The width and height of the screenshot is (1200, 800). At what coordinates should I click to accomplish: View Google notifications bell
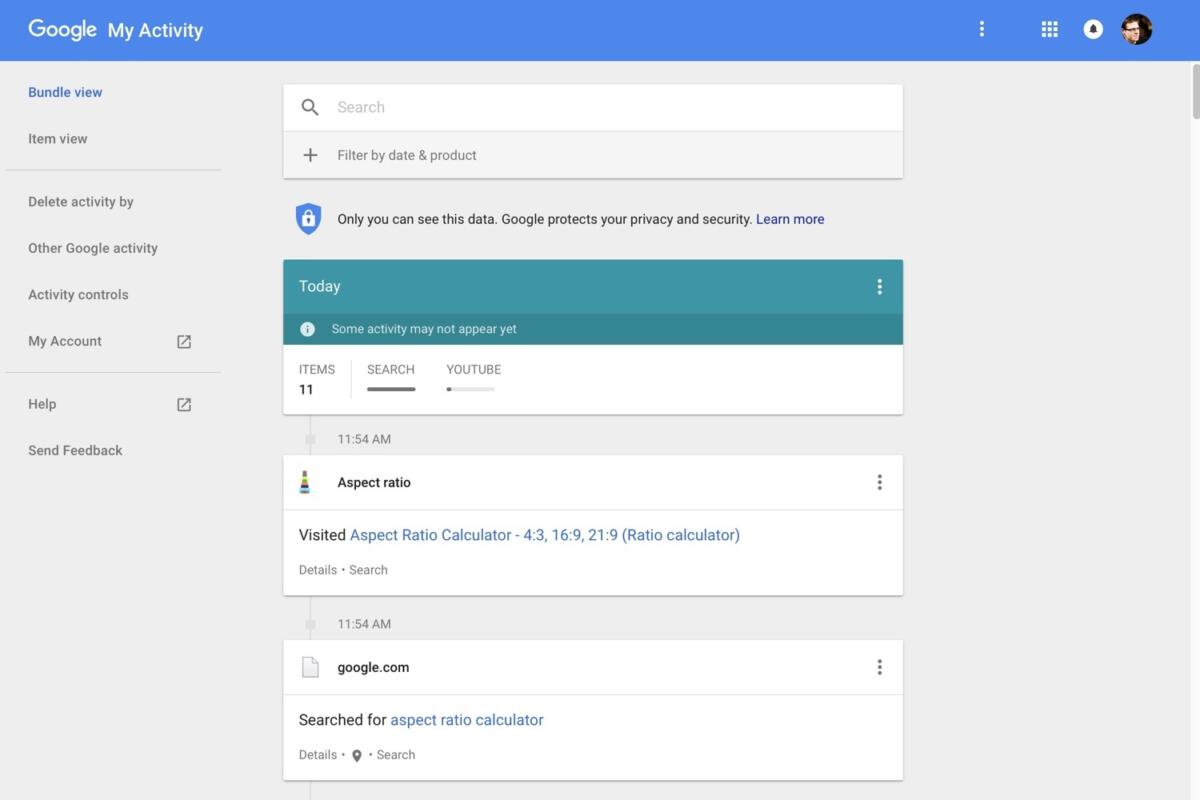click(x=1093, y=29)
